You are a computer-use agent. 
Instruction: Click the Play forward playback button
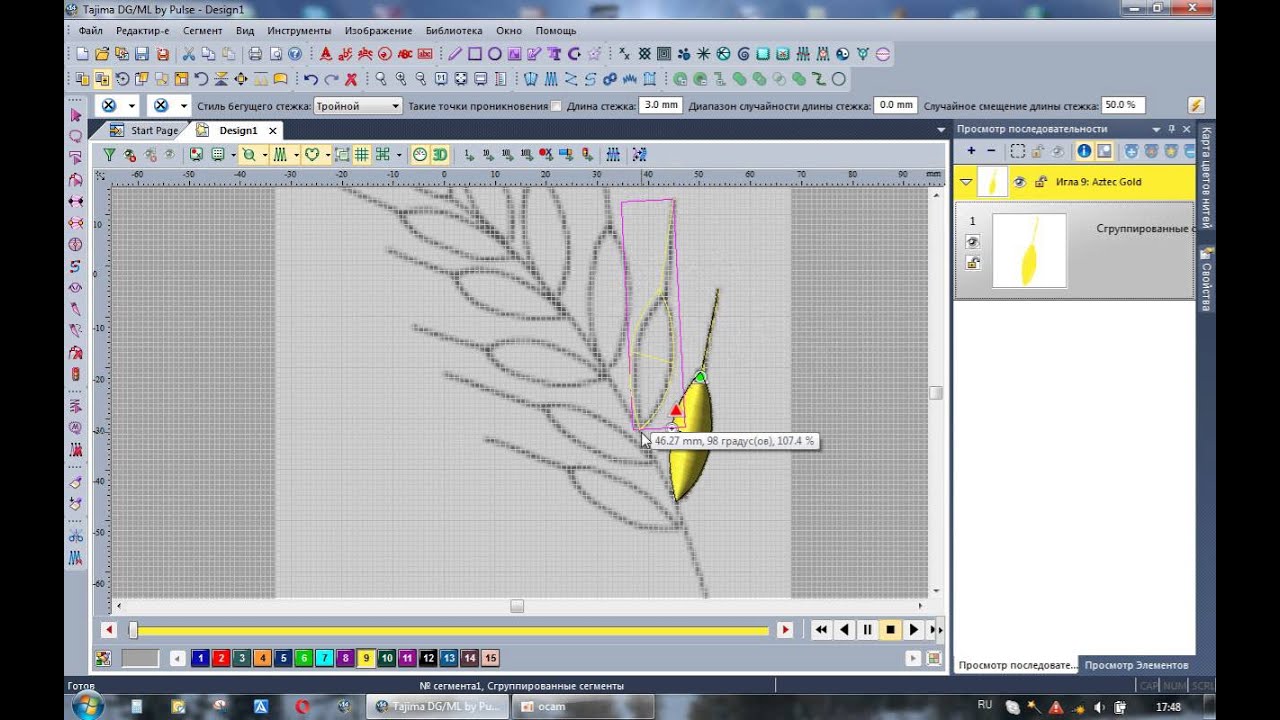tap(913, 630)
